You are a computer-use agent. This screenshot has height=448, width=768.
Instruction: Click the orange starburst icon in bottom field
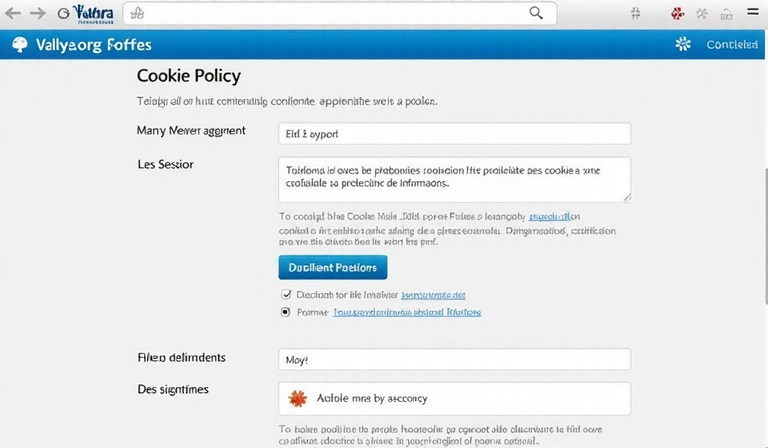click(296, 398)
